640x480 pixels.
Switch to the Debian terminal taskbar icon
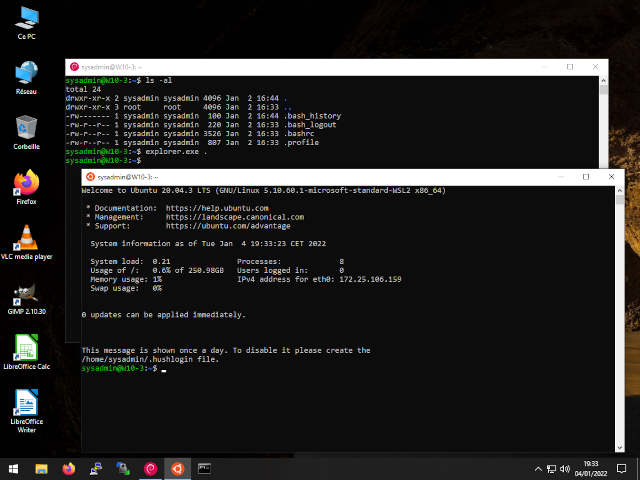[150, 469]
